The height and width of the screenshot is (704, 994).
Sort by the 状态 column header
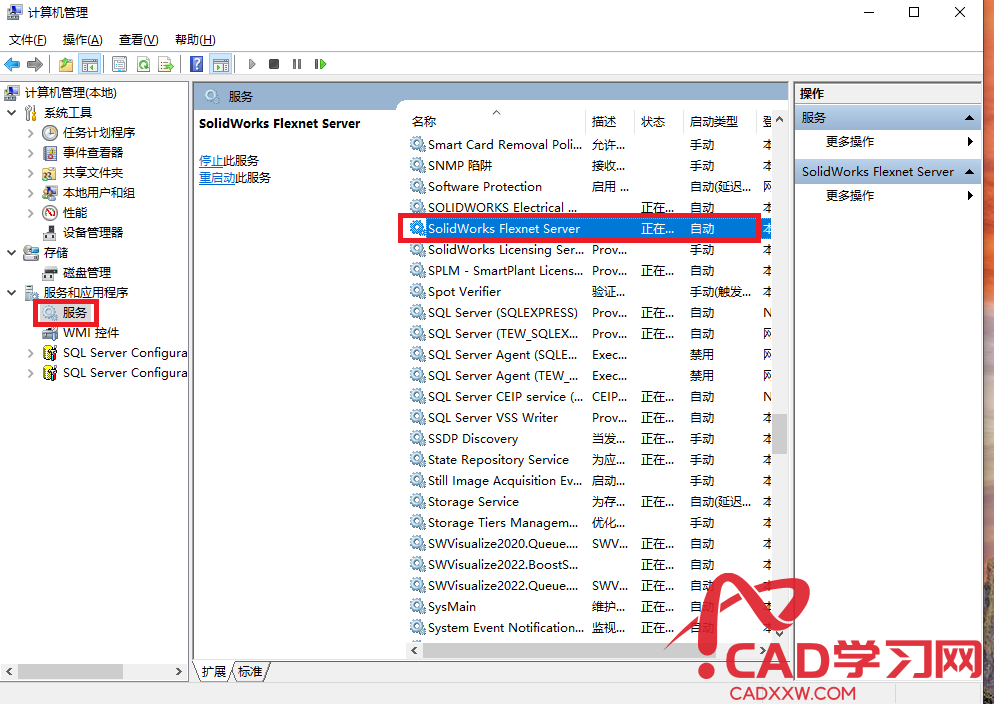tap(657, 121)
